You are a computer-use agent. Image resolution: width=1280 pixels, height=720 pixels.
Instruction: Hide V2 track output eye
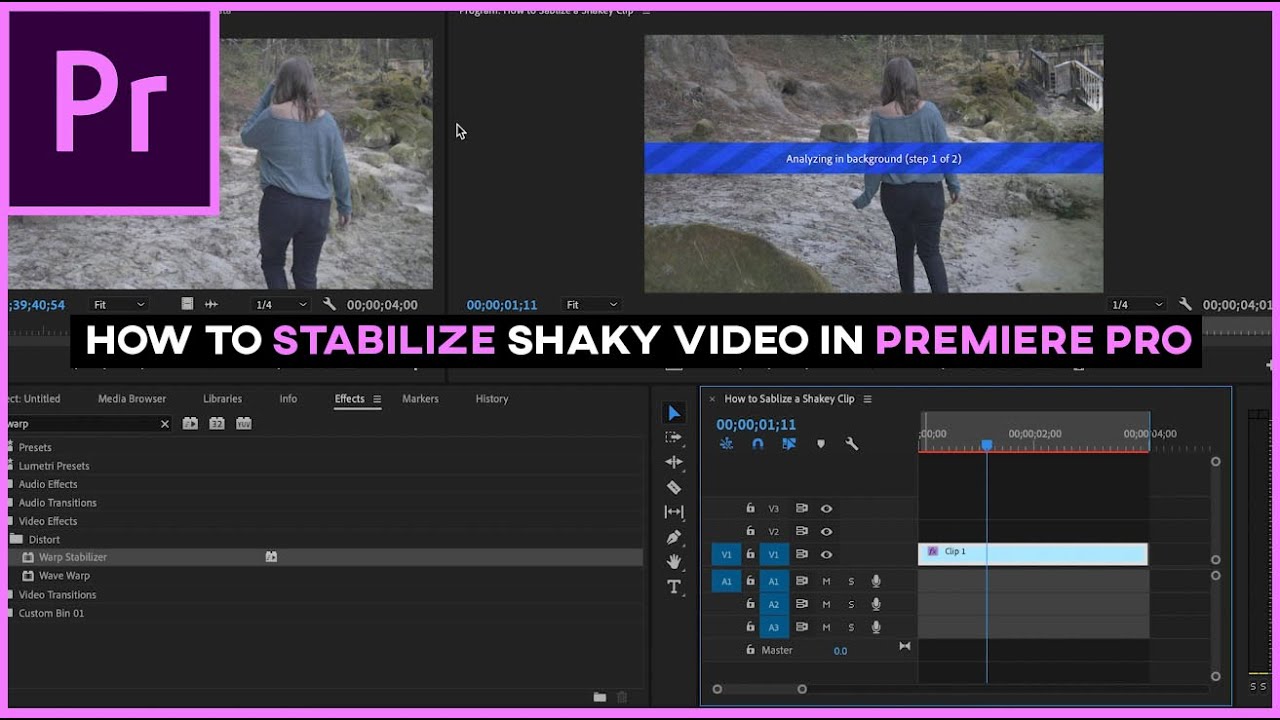tap(826, 531)
